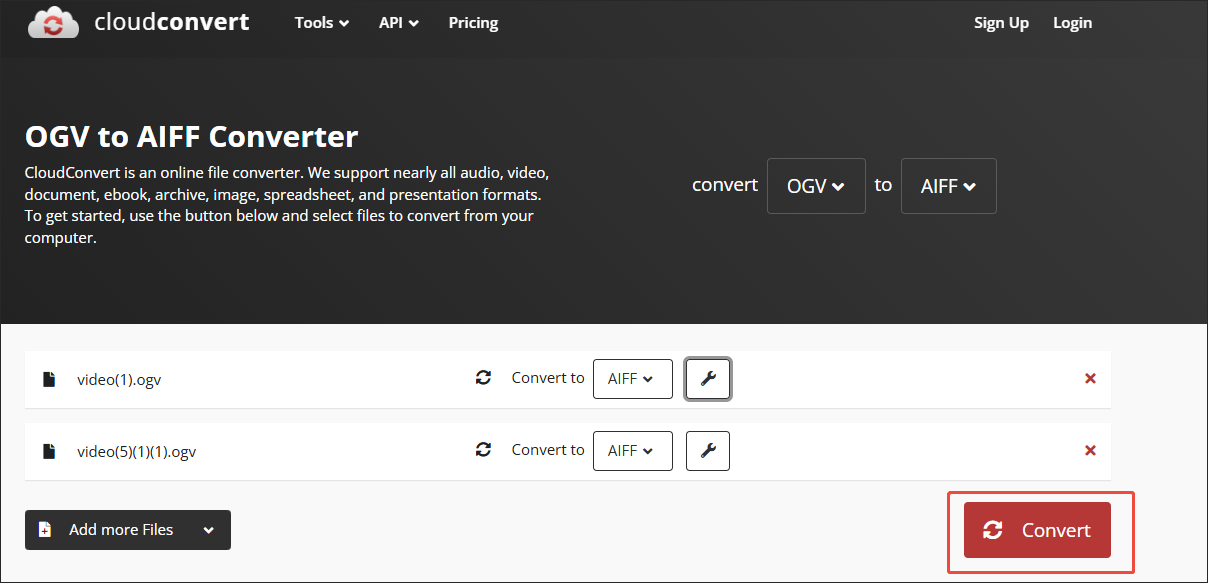Delete video(5)(1)(1).ogv using red X

coord(1090,451)
